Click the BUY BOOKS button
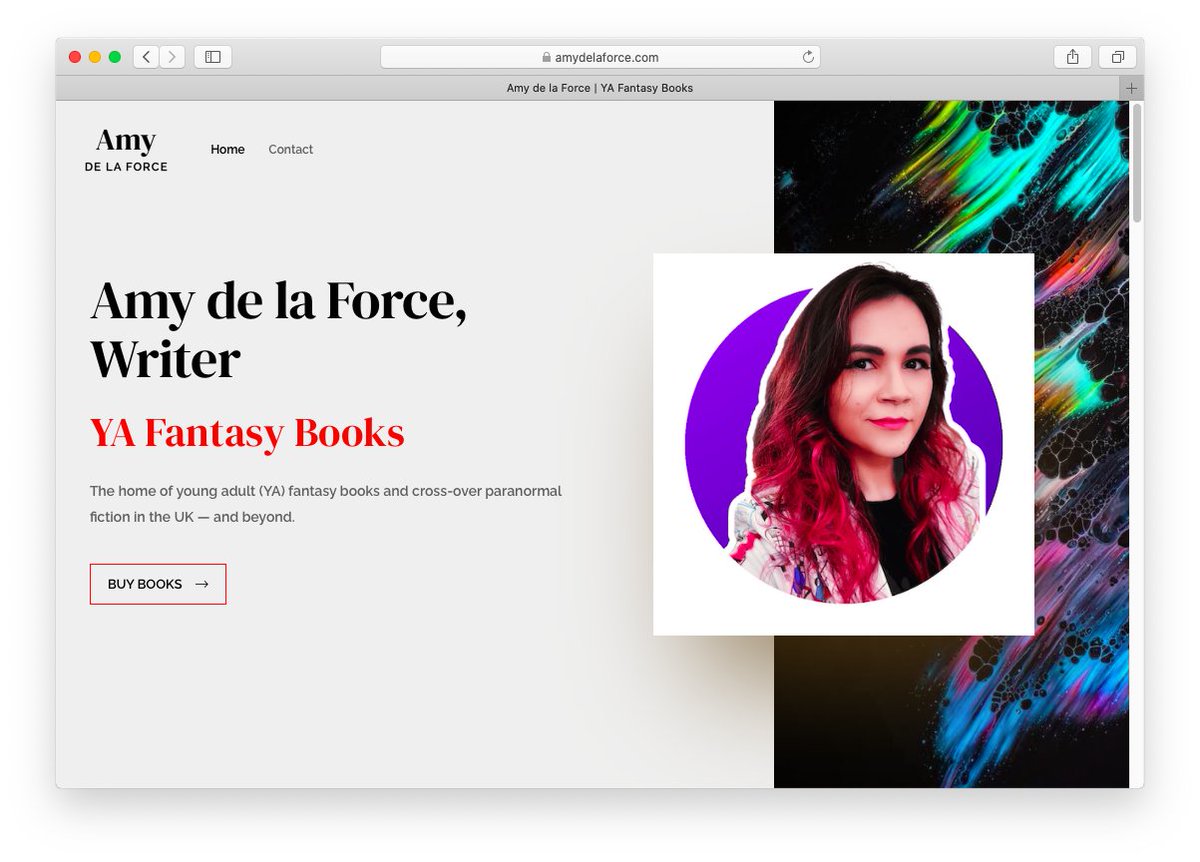Screen dimensions: 1200x862 pyautogui.click(x=158, y=584)
